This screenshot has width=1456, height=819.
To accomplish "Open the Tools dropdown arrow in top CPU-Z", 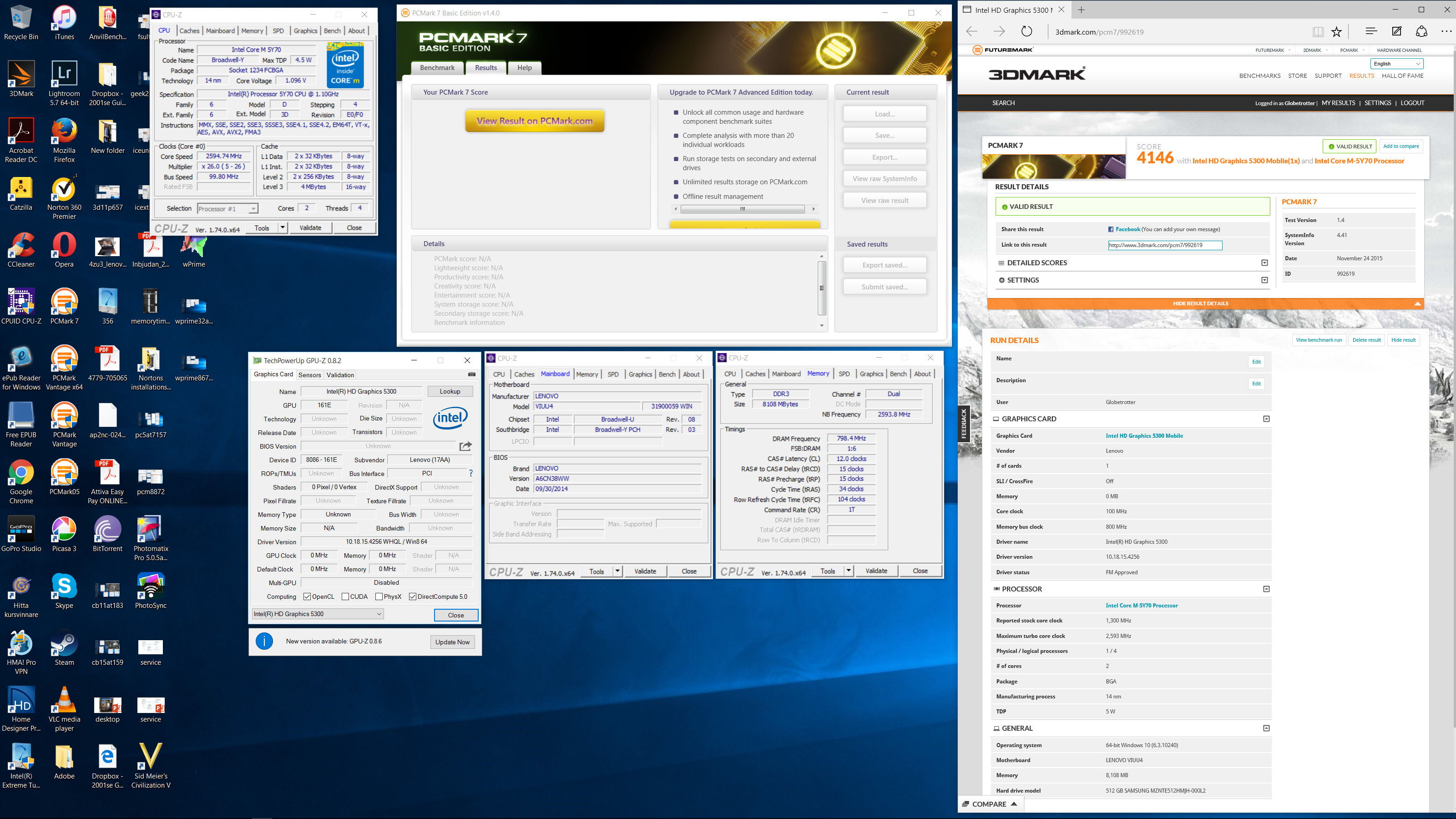I will coord(283,228).
